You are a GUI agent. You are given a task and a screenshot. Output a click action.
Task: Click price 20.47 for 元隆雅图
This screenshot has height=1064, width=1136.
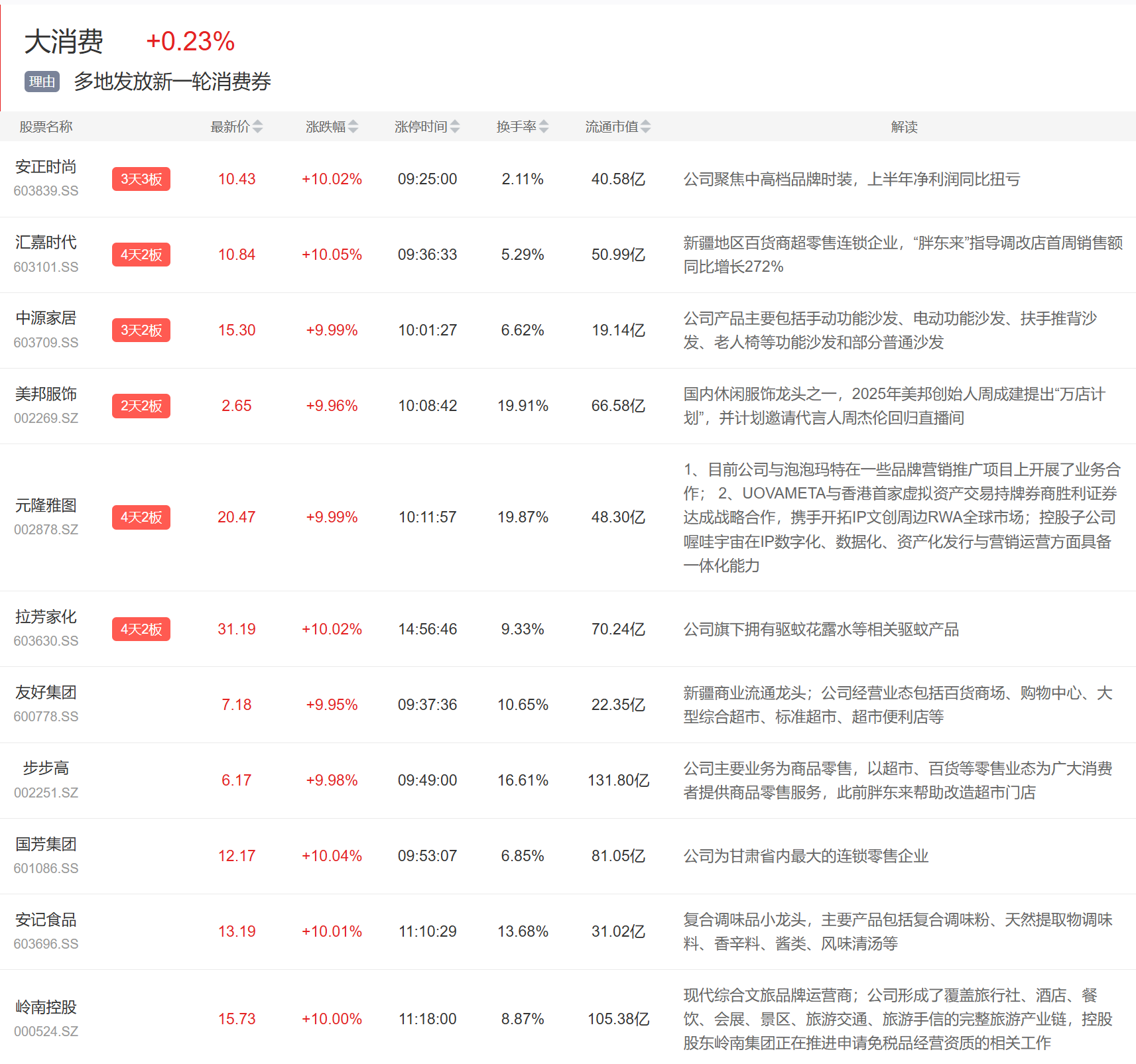click(237, 517)
